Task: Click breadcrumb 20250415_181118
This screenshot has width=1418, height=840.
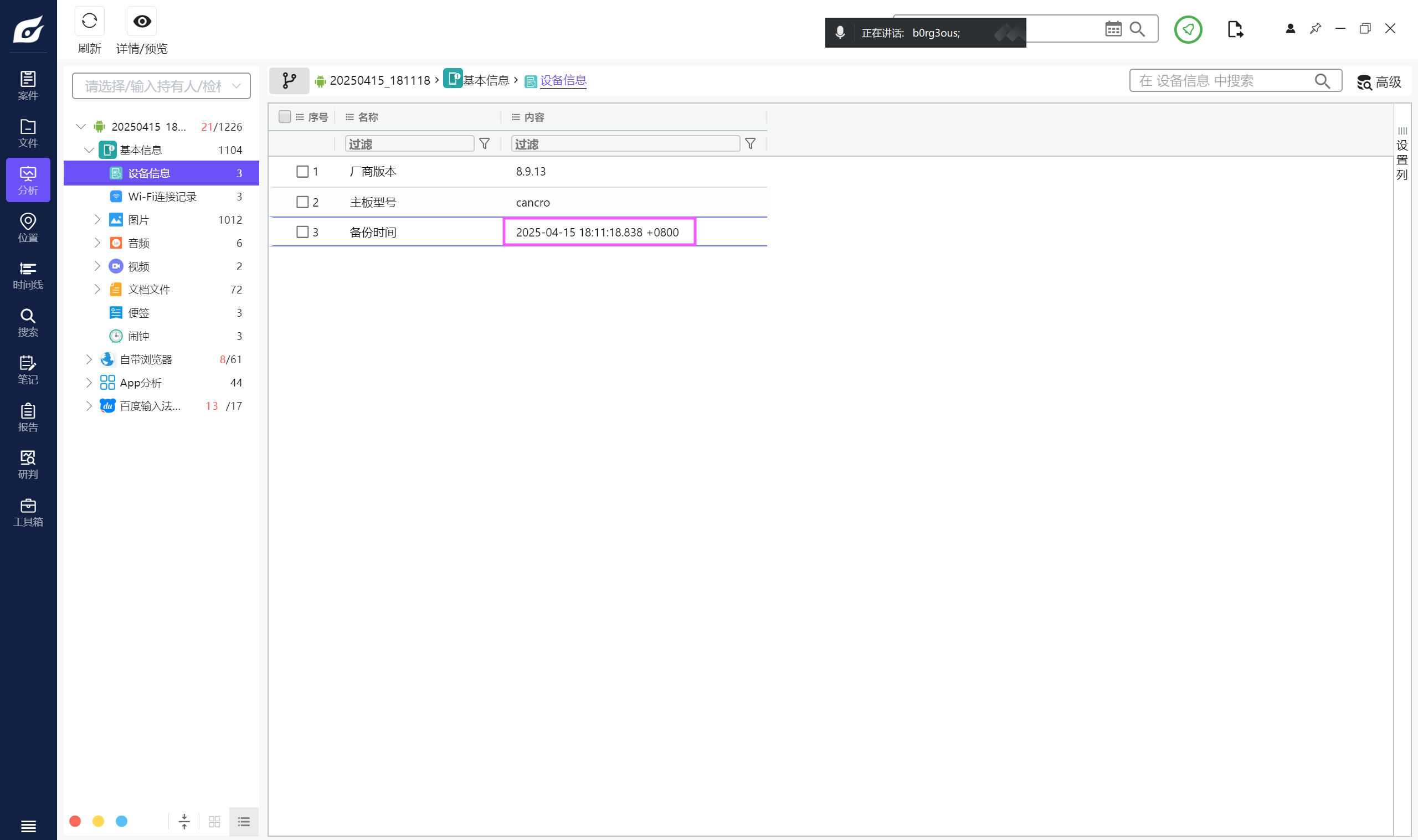Action: 380,81
